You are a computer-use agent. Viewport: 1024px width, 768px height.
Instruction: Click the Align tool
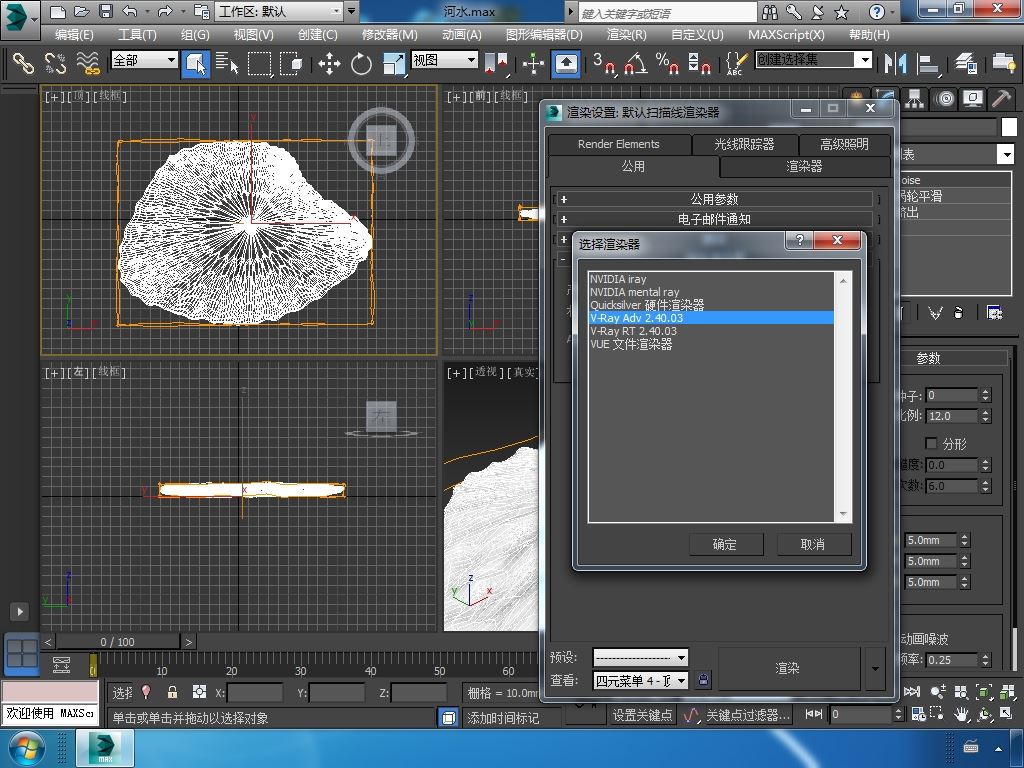coord(927,63)
